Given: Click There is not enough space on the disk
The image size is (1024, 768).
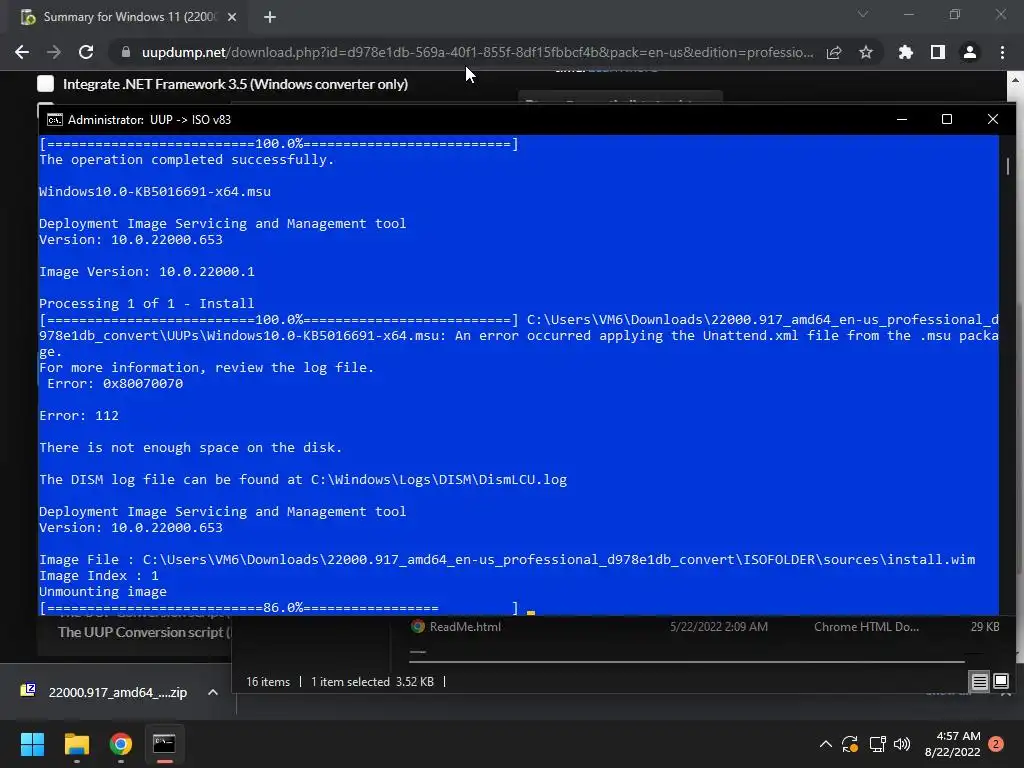Looking at the screenshot, I should pyautogui.click(x=190, y=447).
